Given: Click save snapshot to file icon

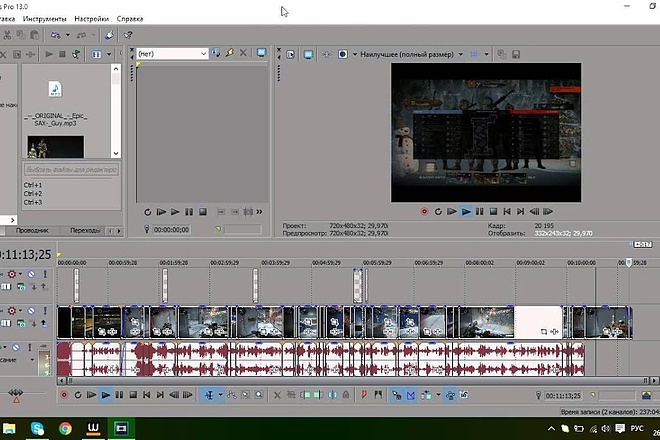Looking at the screenshot, I should pyautogui.click(x=516, y=54).
